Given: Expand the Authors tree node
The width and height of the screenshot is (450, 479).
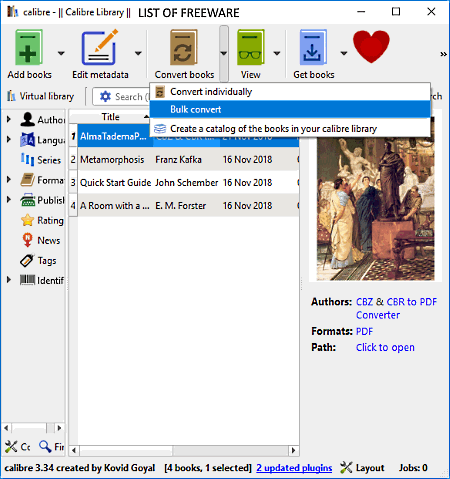Looking at the screenshot, I should [9, 119].
